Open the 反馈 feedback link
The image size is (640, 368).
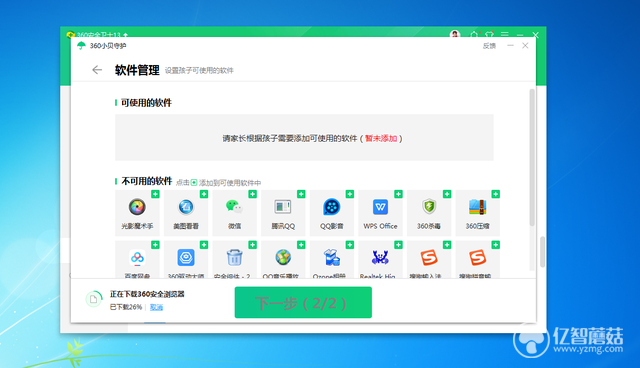pos(489,46)
